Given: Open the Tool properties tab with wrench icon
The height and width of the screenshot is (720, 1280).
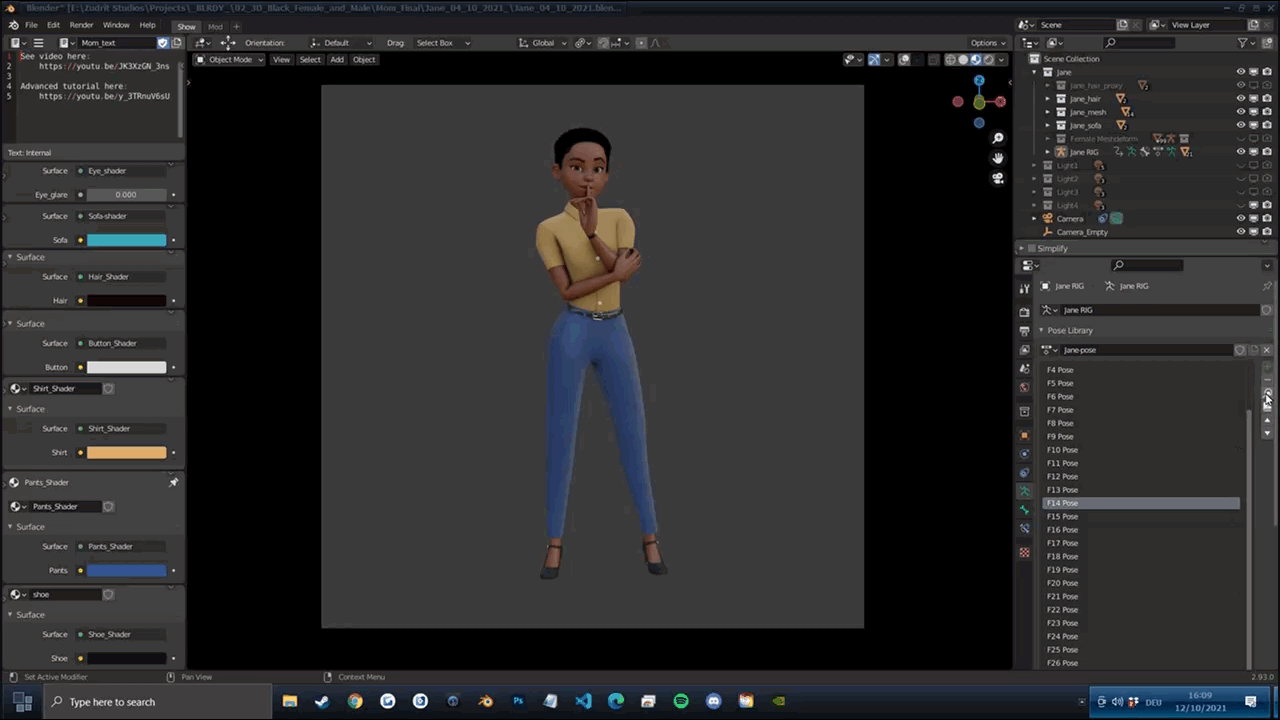Looking at the screenshot, I should coord(1024,289).
